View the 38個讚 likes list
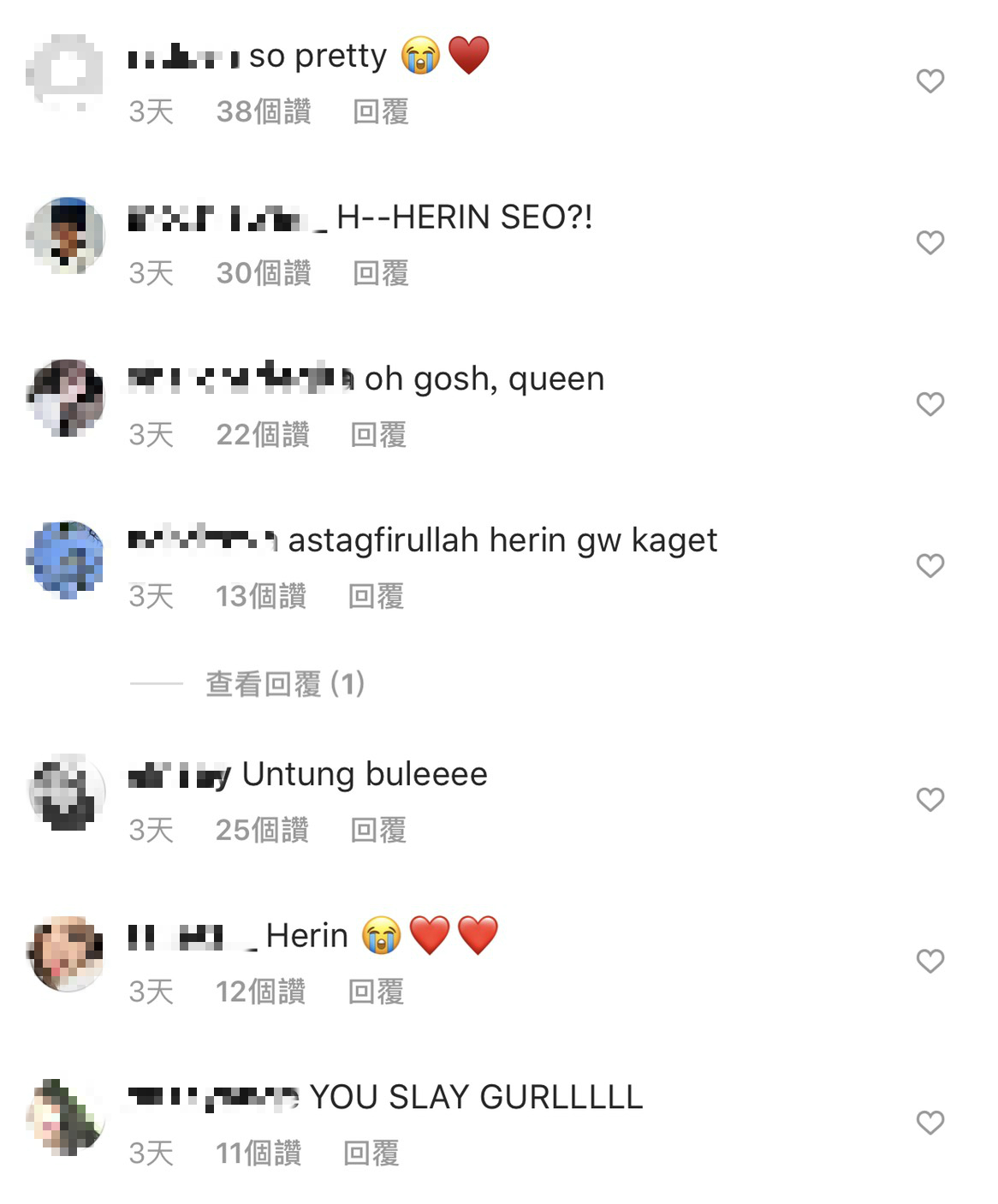Screen dimensions: 998x1204 (264, 111)
